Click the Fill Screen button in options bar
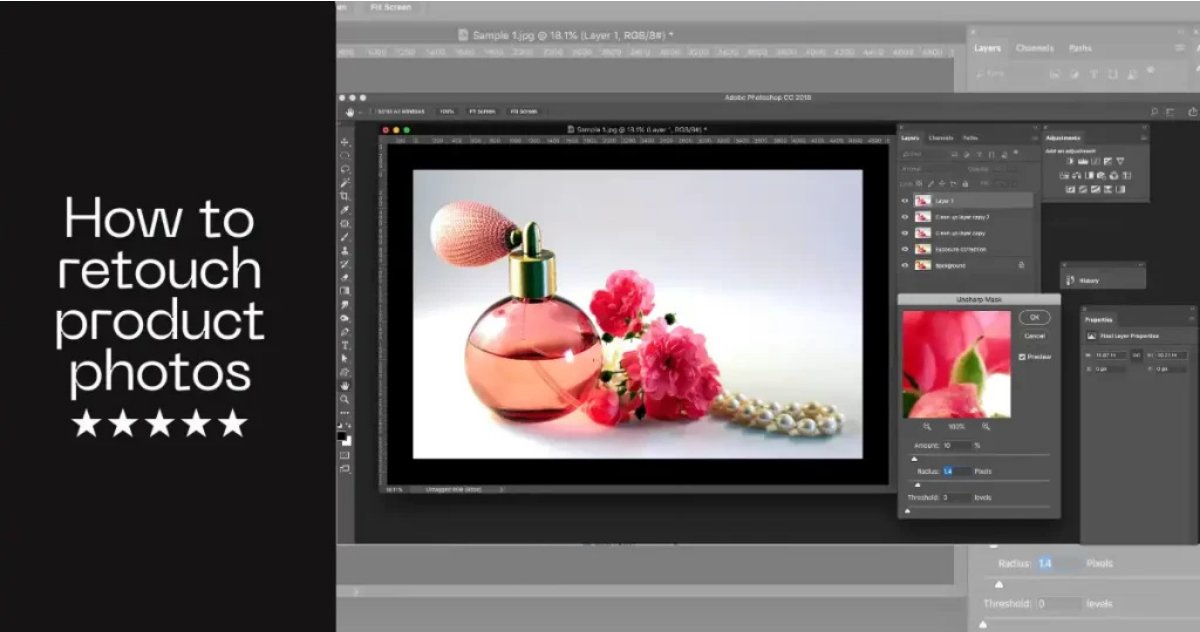 [x=523, y=112]
